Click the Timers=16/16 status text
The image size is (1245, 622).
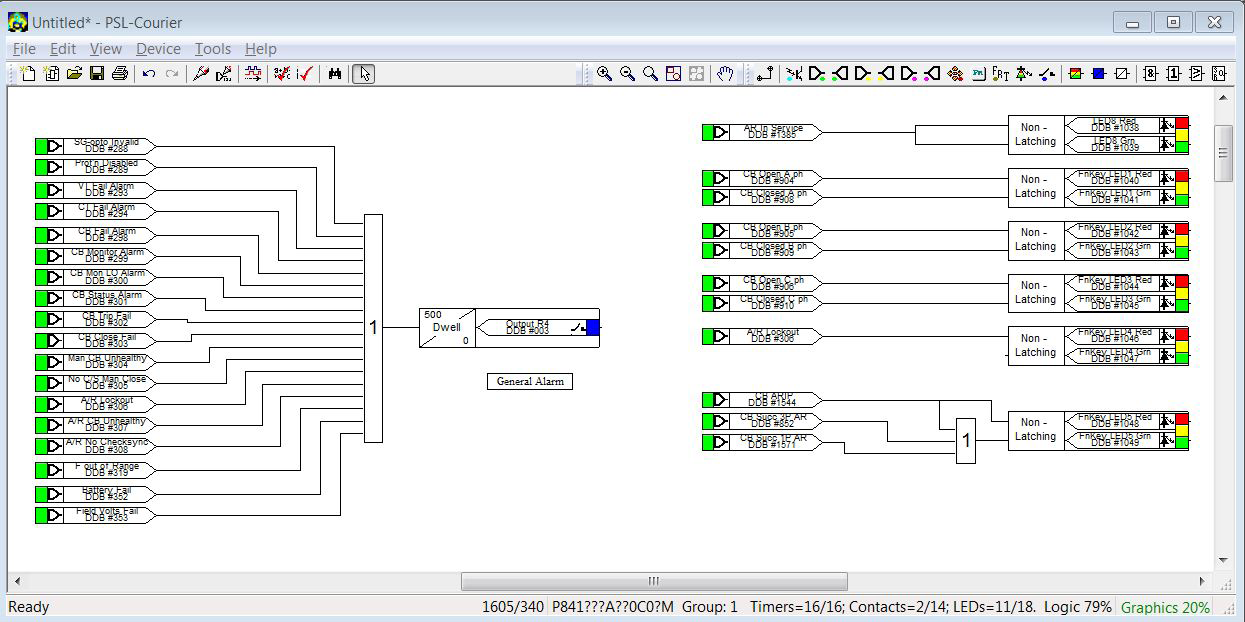[x=794, y=607]
